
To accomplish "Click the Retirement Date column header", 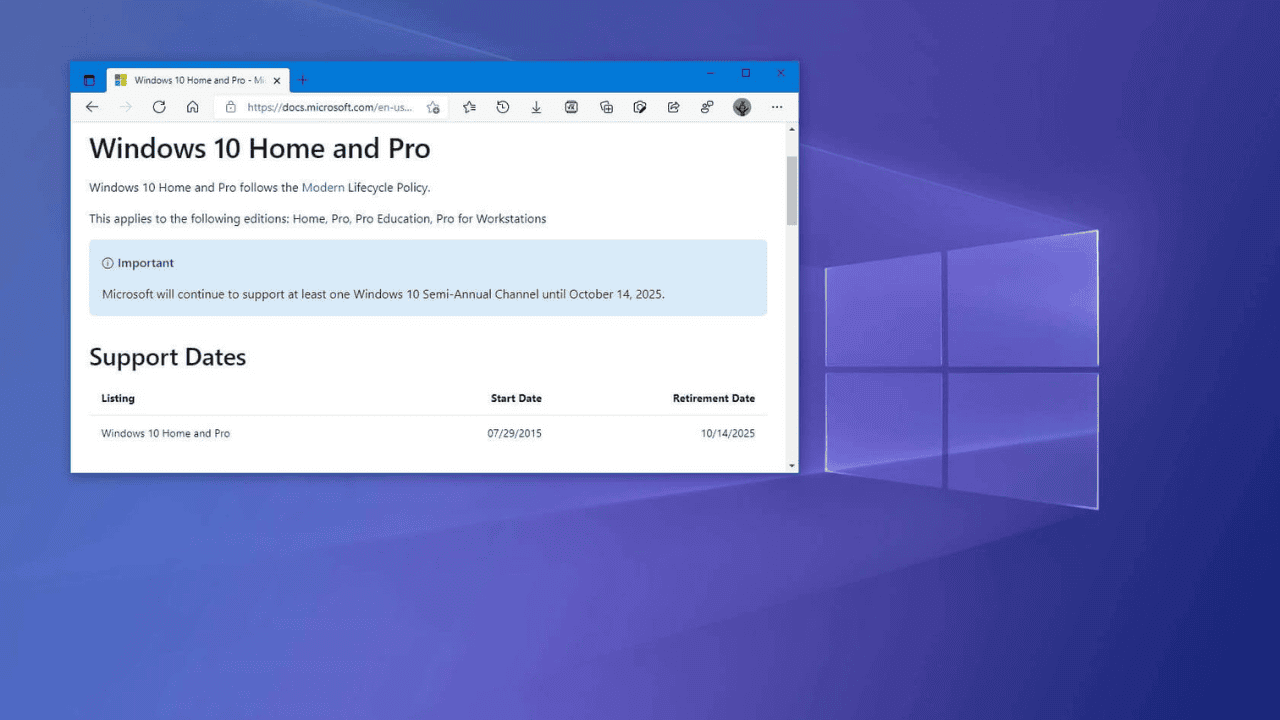I will (714, 398).
